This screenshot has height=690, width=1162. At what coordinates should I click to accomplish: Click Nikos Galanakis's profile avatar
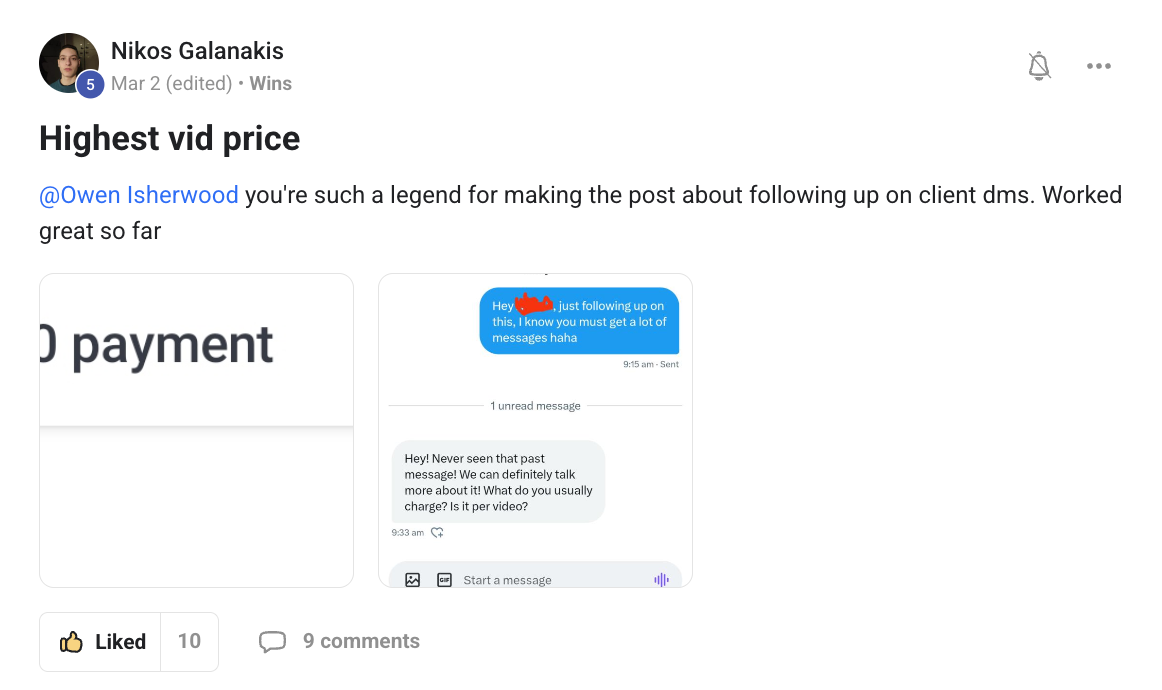(x=68, y=62)
